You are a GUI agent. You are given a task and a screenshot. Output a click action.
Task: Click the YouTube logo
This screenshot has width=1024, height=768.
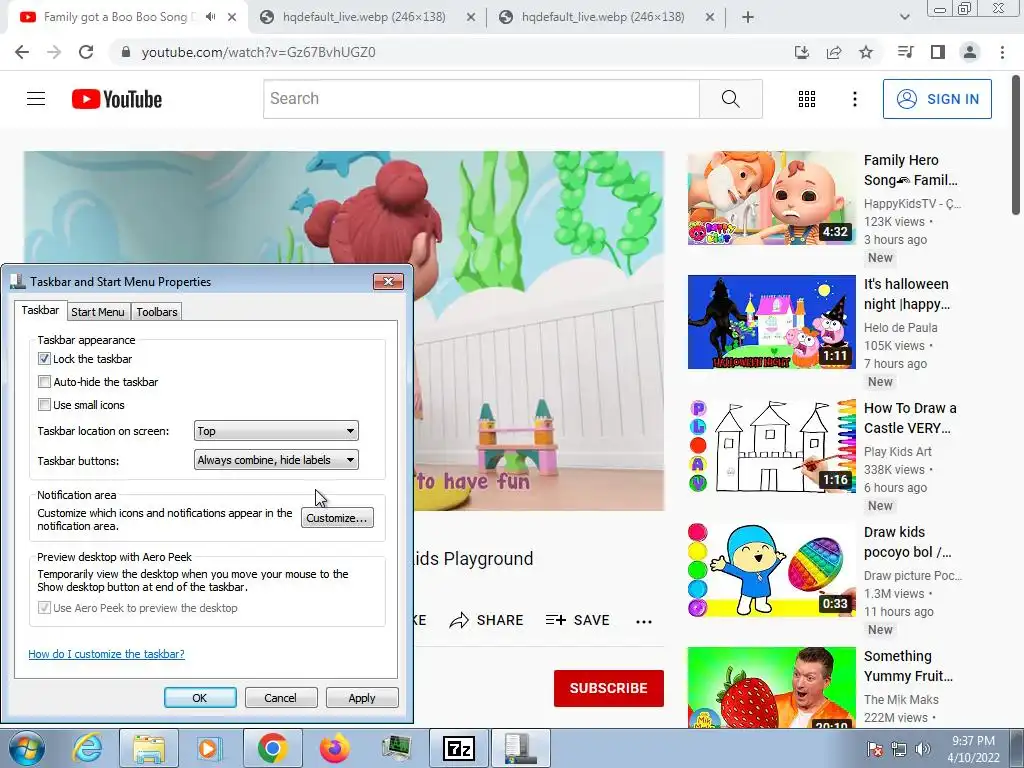pos(117,99)
